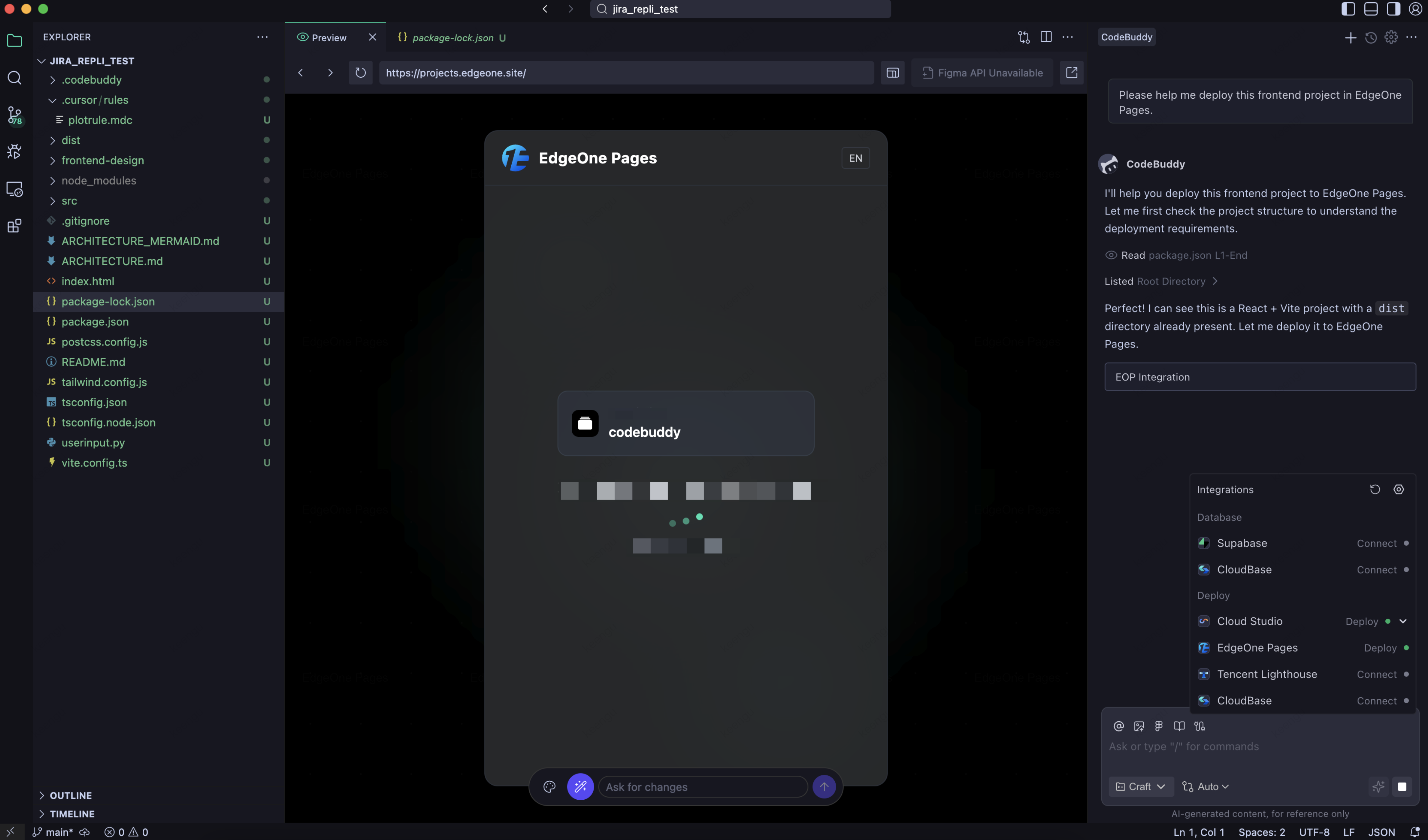The width and height of the screenshot is (1428, 840).
Task: Switch to the package-lock.json tab
Action: pyautogui.click(x=452, y=37)
